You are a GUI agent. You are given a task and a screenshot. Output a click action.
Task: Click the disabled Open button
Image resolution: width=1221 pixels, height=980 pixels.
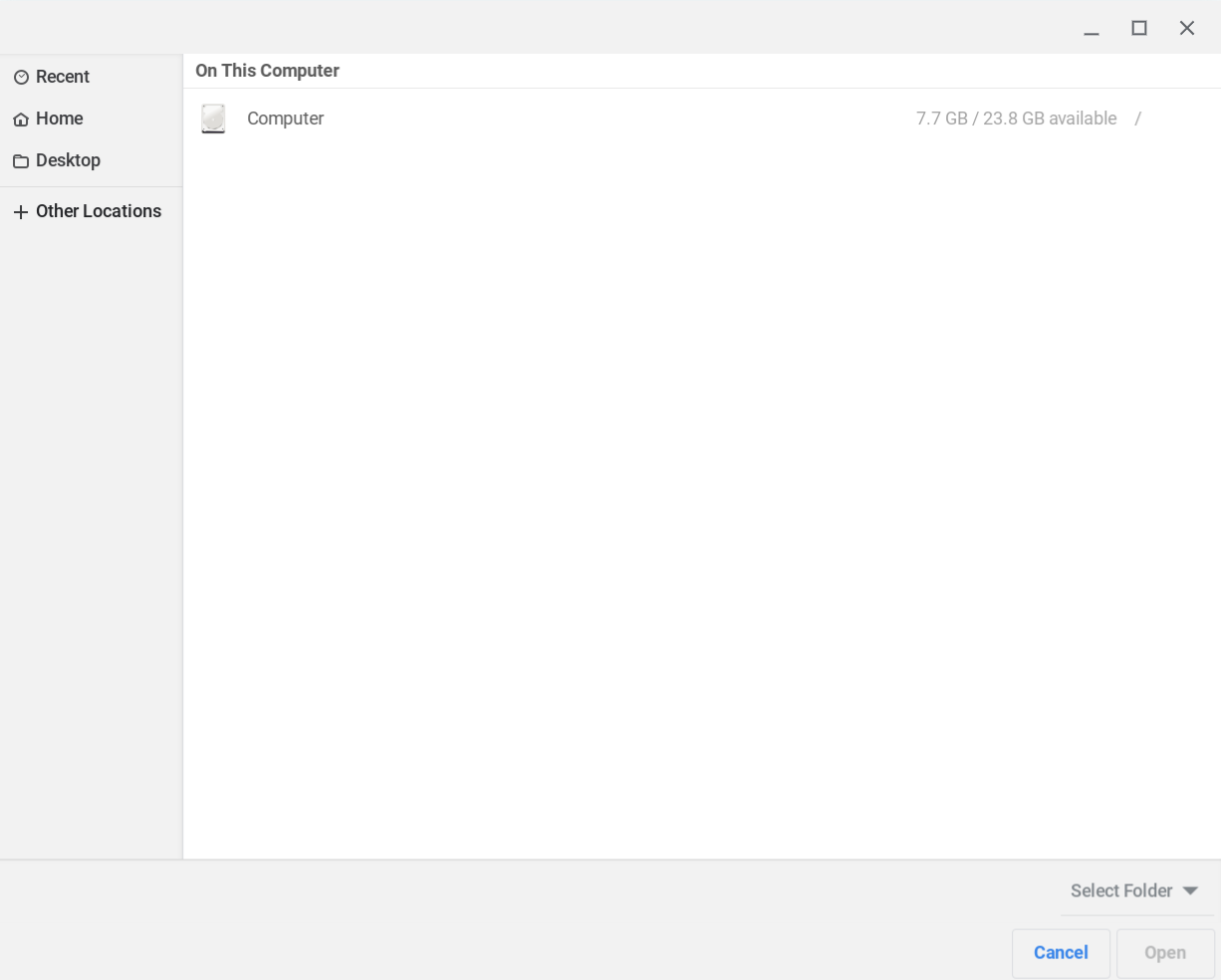[x=1165, y=953]
